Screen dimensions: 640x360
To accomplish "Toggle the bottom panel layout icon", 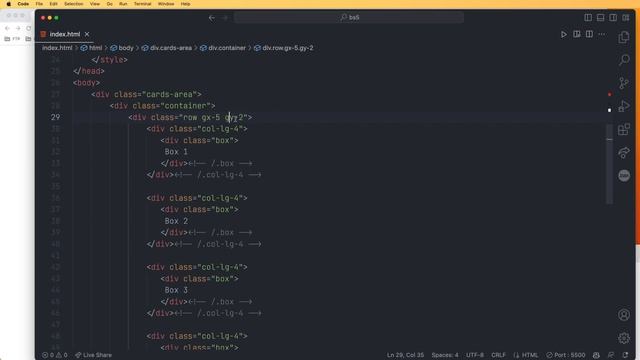I will coord(600,18).
